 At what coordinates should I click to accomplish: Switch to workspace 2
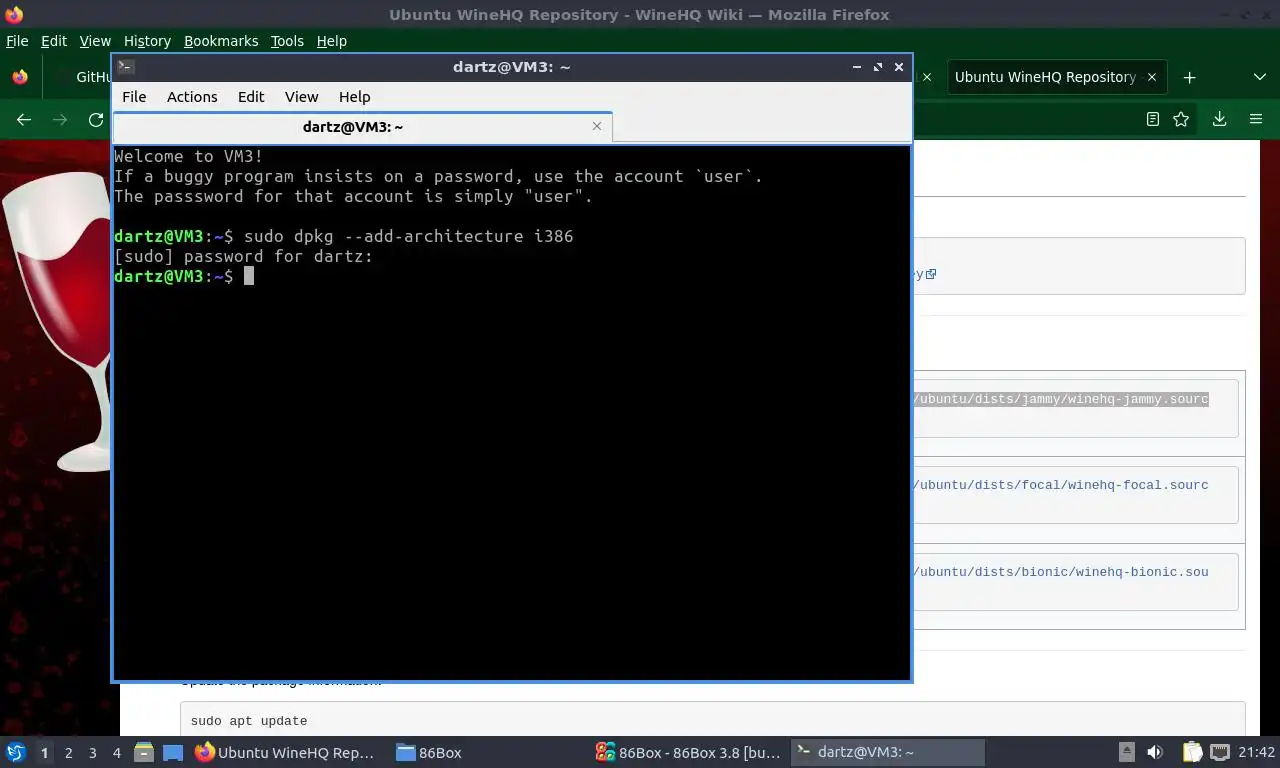coord(68,753)
